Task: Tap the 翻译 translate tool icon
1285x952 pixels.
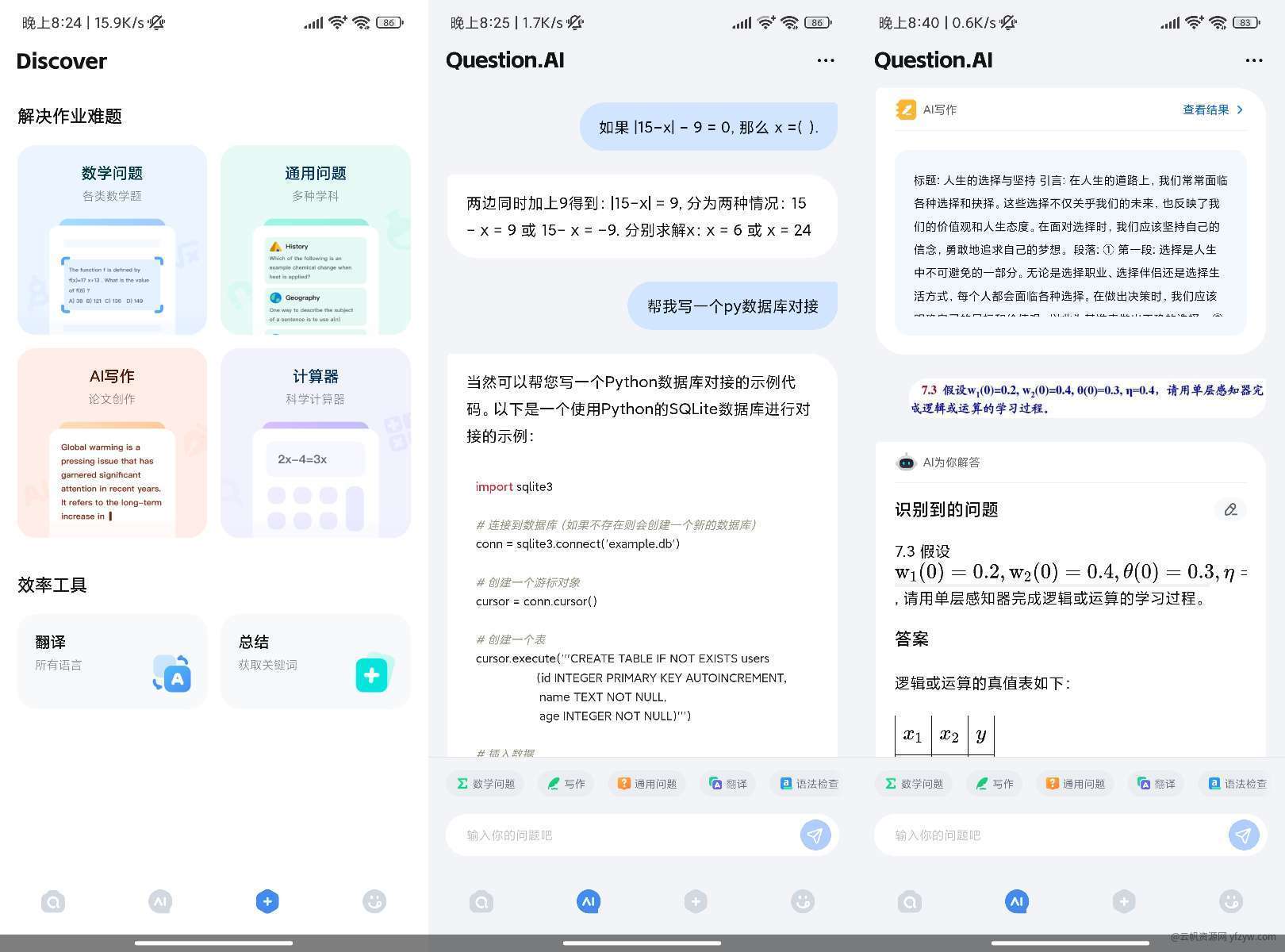Action: pyautogui.click(x=172, y=674)
